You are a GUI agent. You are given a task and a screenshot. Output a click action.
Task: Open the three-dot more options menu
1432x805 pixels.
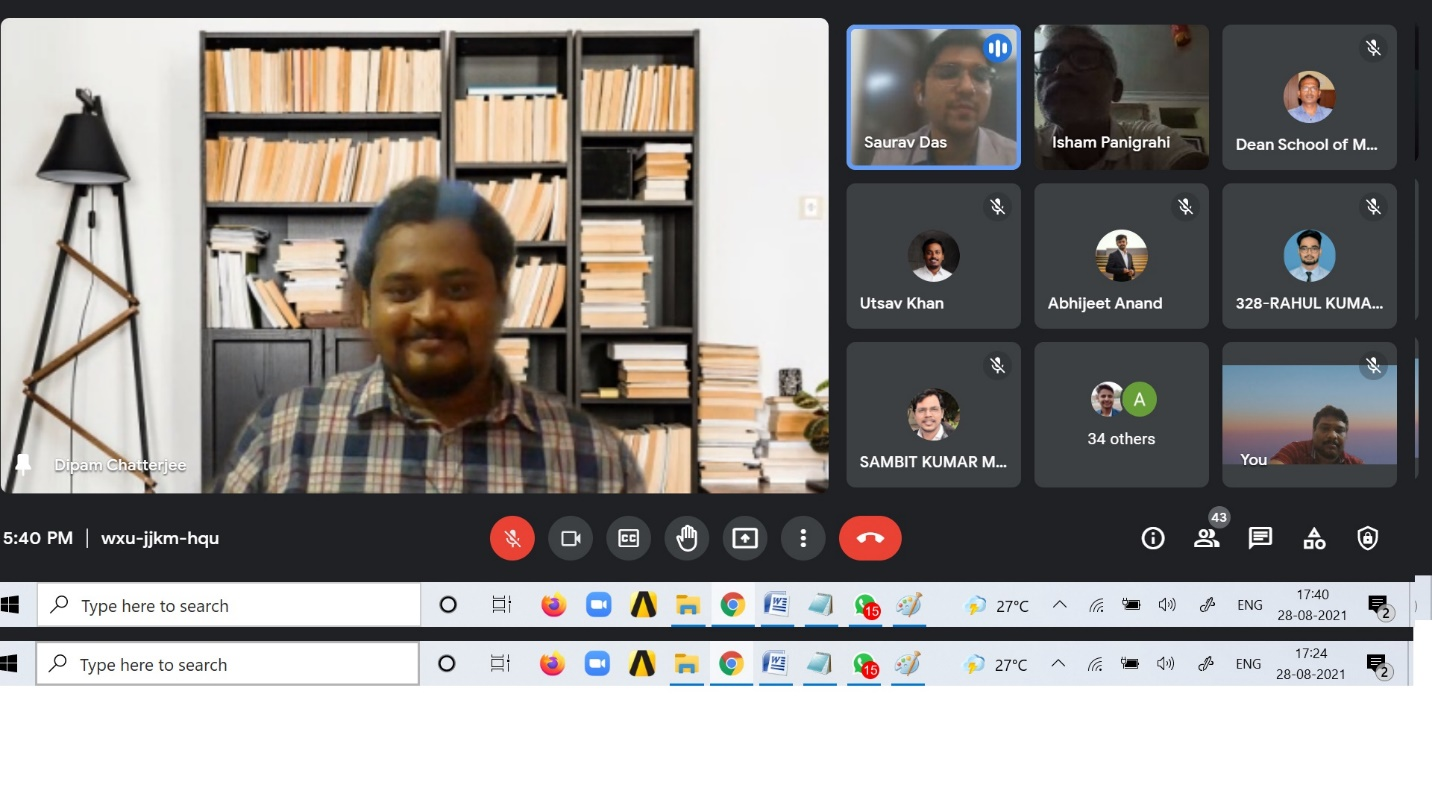[x=802, y=539]
